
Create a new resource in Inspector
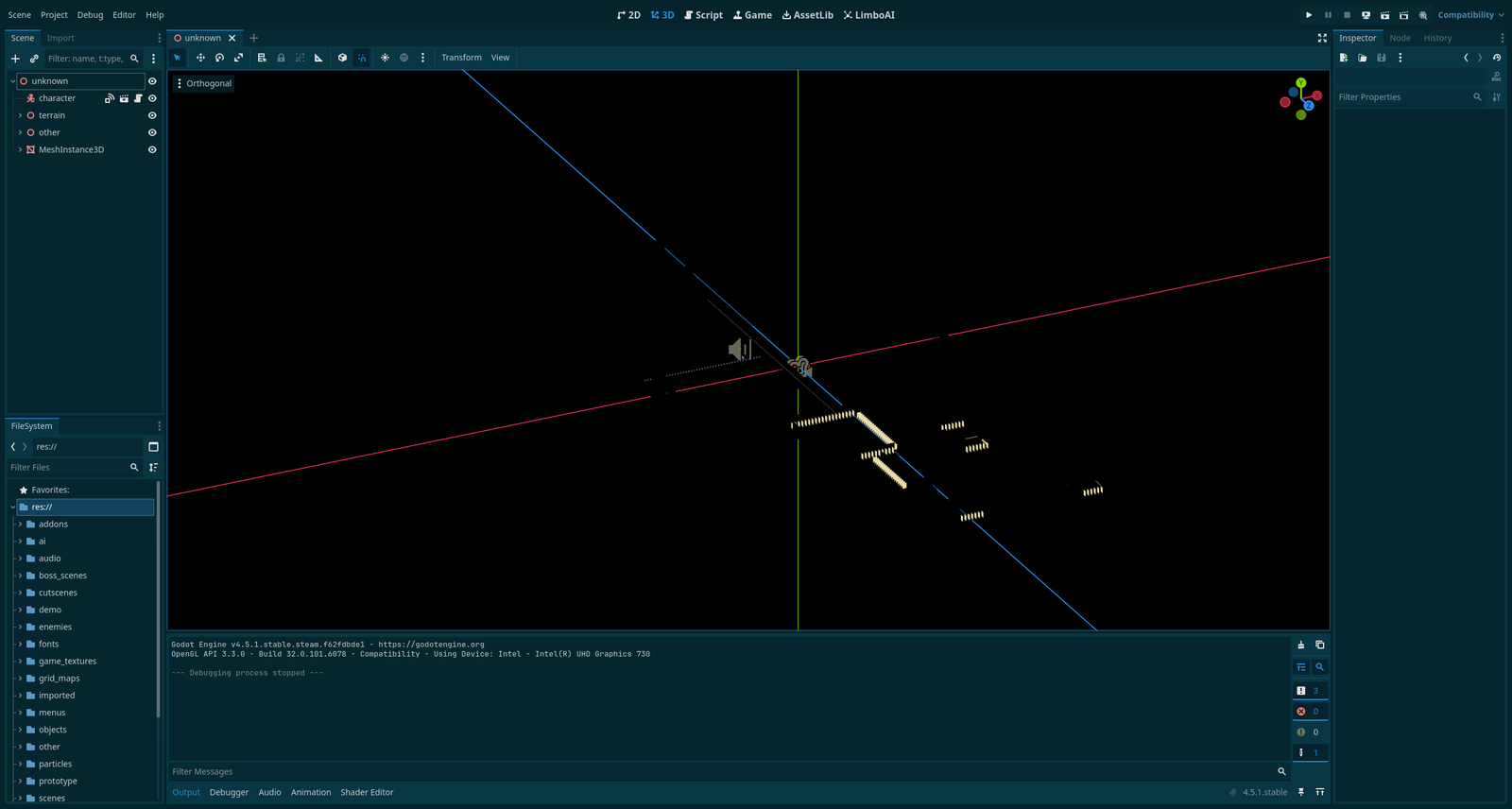(1344, 58)
